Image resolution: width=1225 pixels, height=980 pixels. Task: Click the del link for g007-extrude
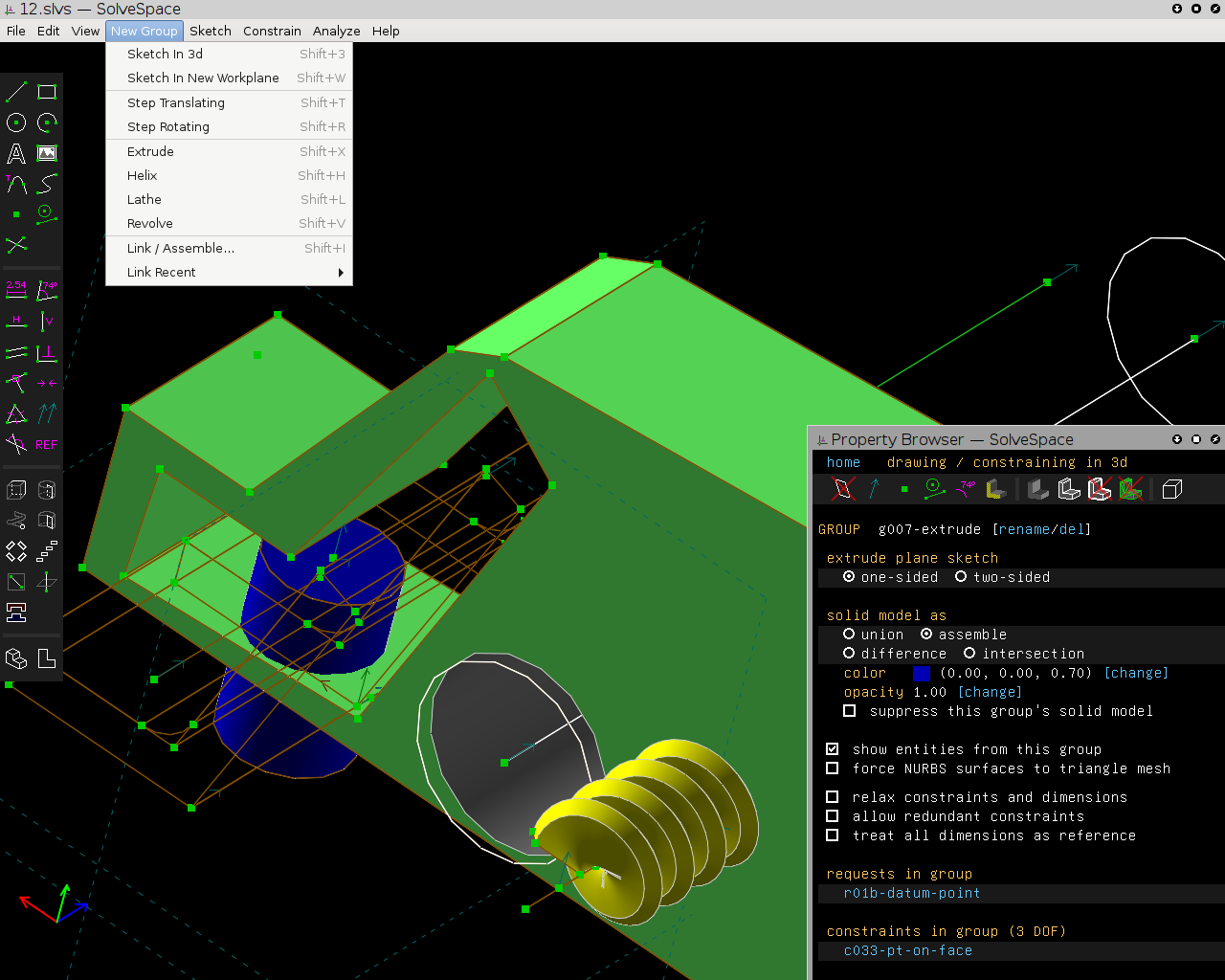pos(1072,529)
